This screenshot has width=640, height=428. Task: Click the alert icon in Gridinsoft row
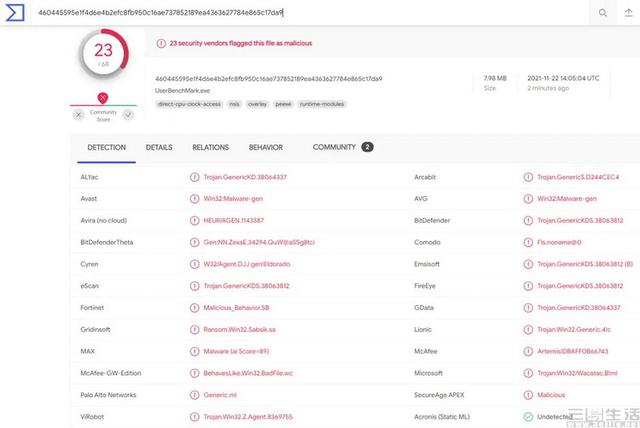pyautogui.click(x=195, y=330)
